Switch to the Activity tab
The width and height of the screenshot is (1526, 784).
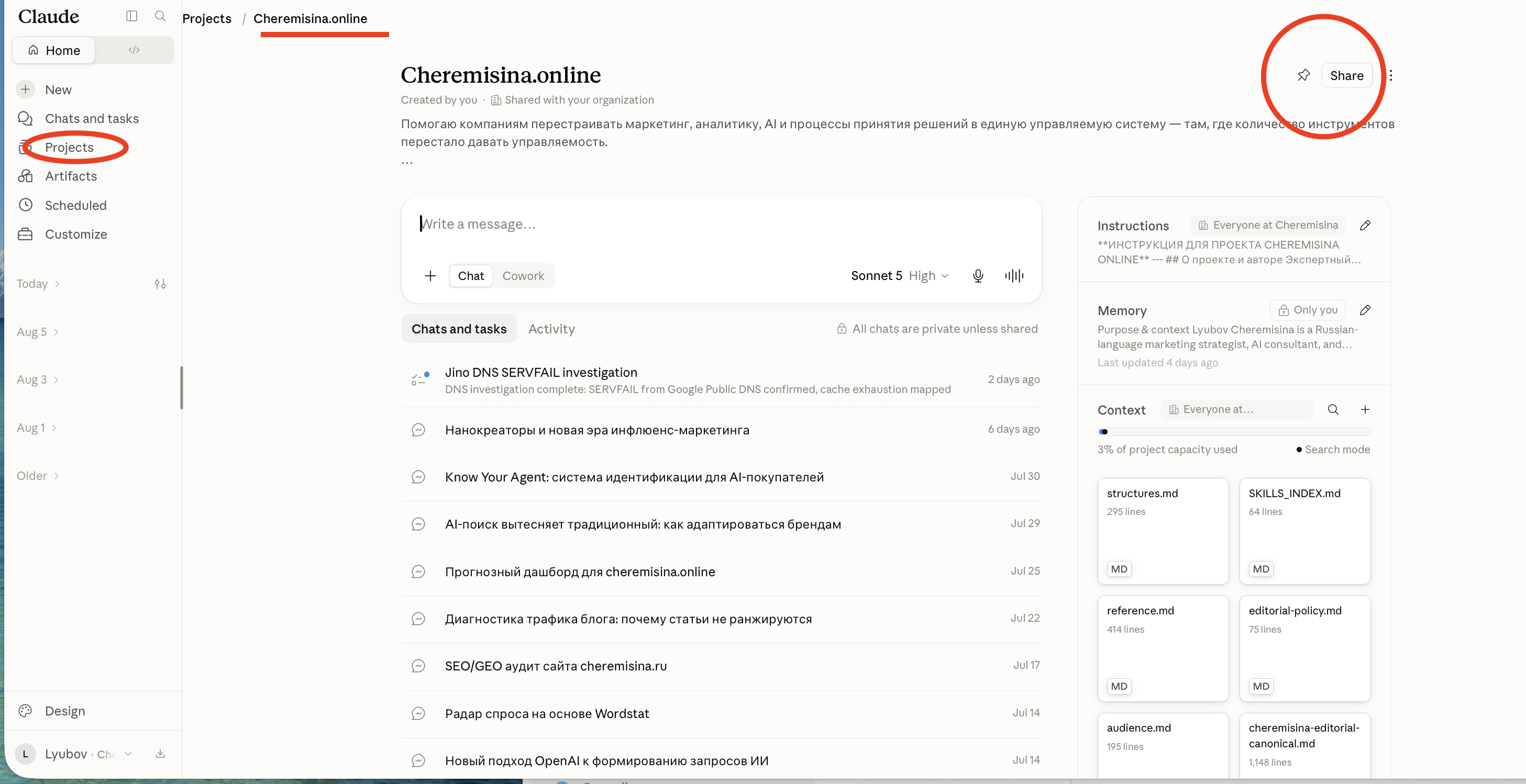pos(551,329)
